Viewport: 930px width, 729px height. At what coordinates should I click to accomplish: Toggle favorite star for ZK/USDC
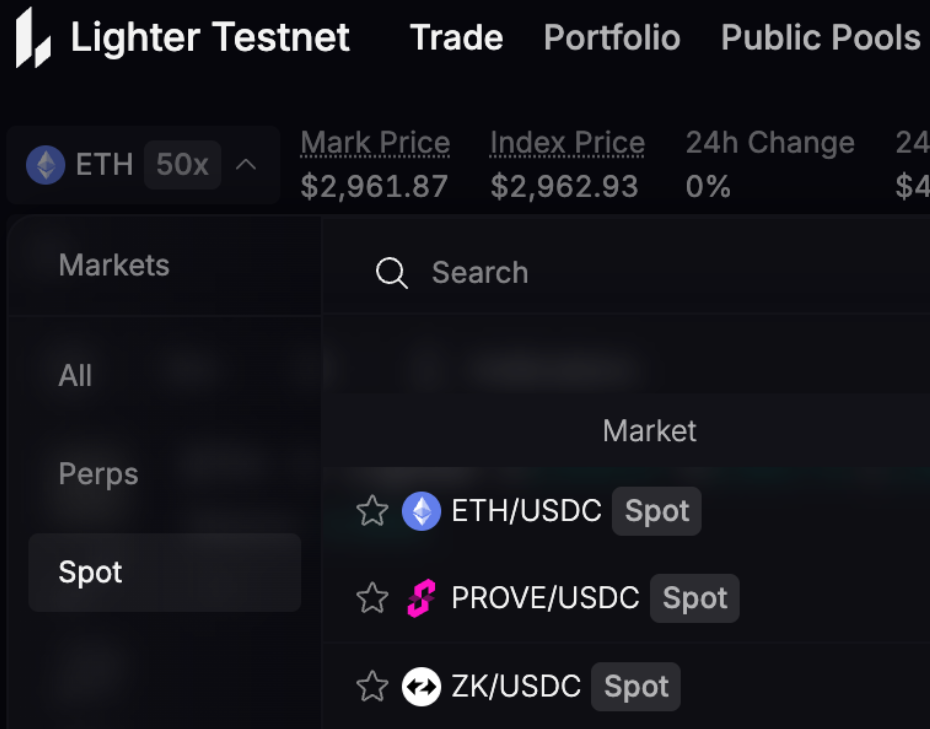pyautogui.click(x=372, y=687)
